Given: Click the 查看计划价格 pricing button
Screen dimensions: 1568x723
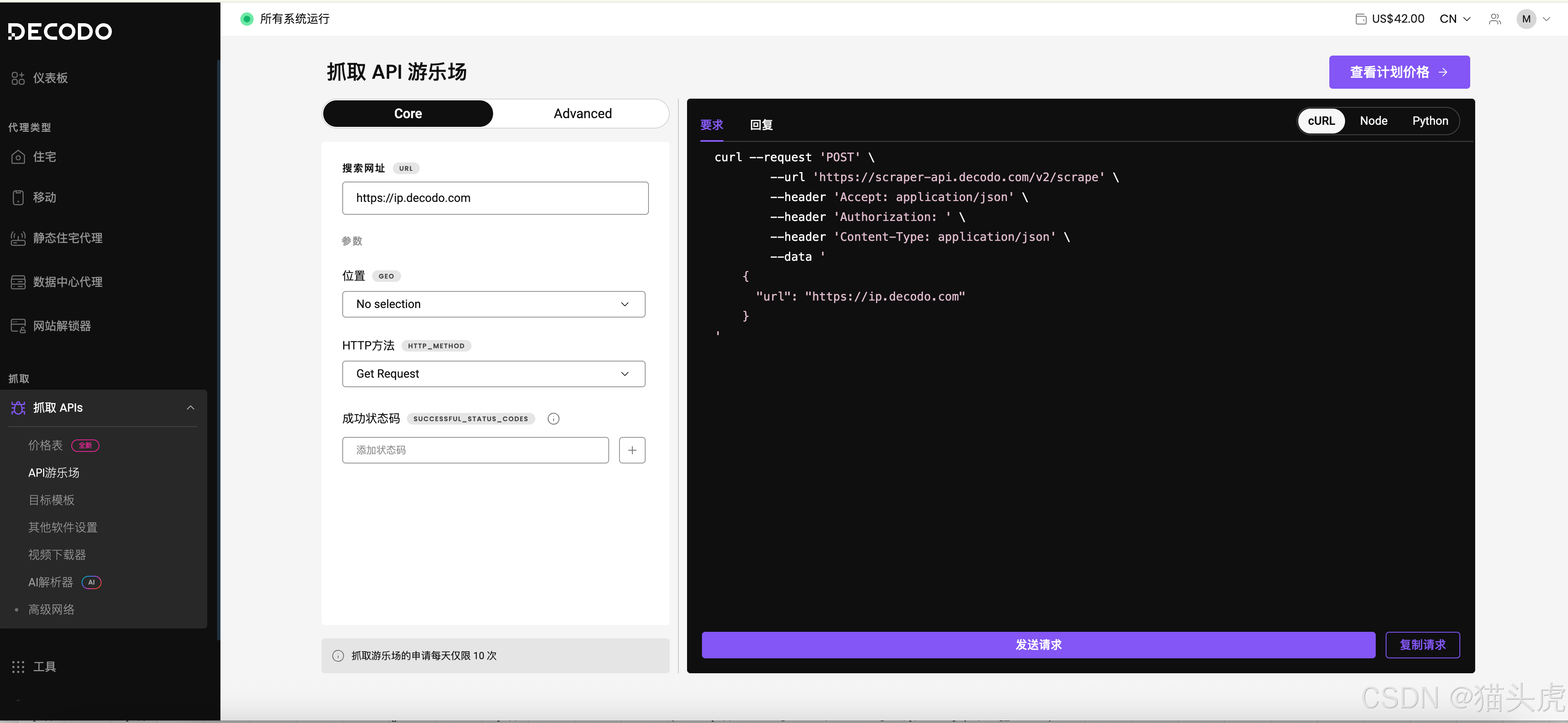Looking at the screenshot, I should pos(1398,71).
